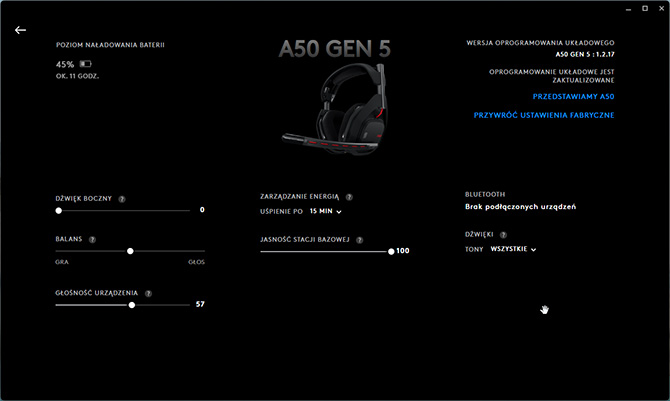
Task: Go back using the left arrow icon
Action: (x=20, y=30)
